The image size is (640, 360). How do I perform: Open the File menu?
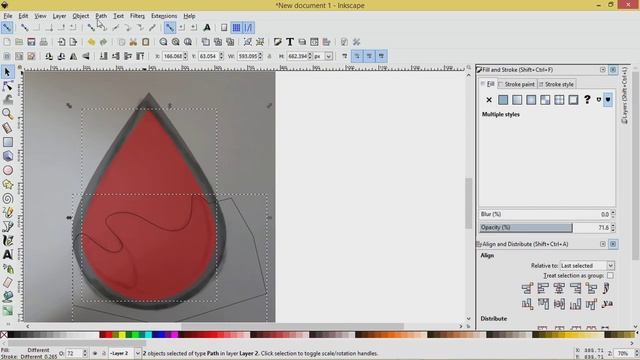pos(8,16)
